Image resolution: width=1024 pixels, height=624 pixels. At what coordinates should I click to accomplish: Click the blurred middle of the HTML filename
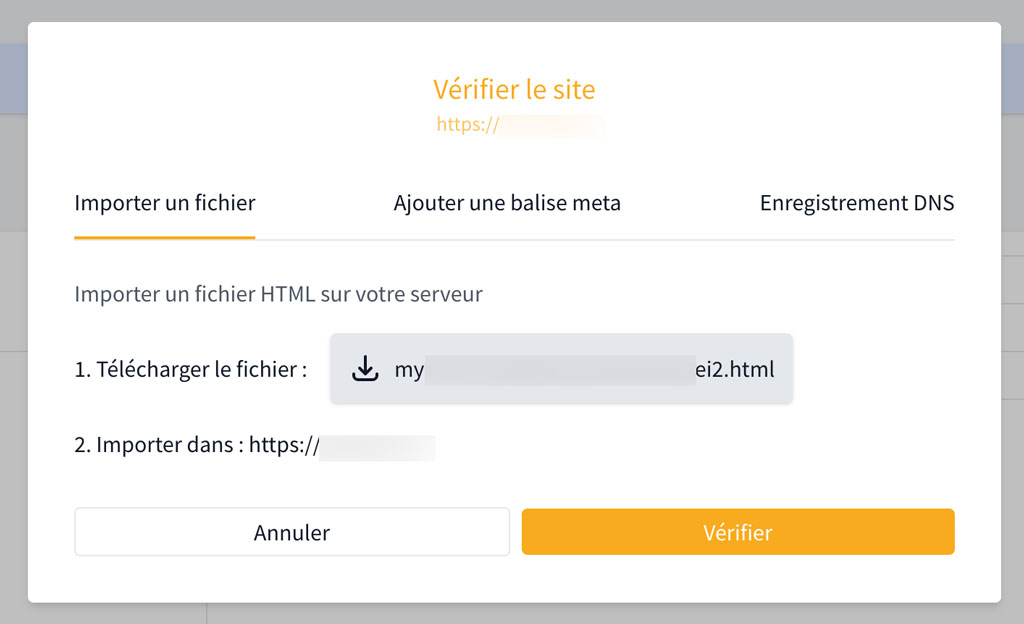(x=560, y=369)
